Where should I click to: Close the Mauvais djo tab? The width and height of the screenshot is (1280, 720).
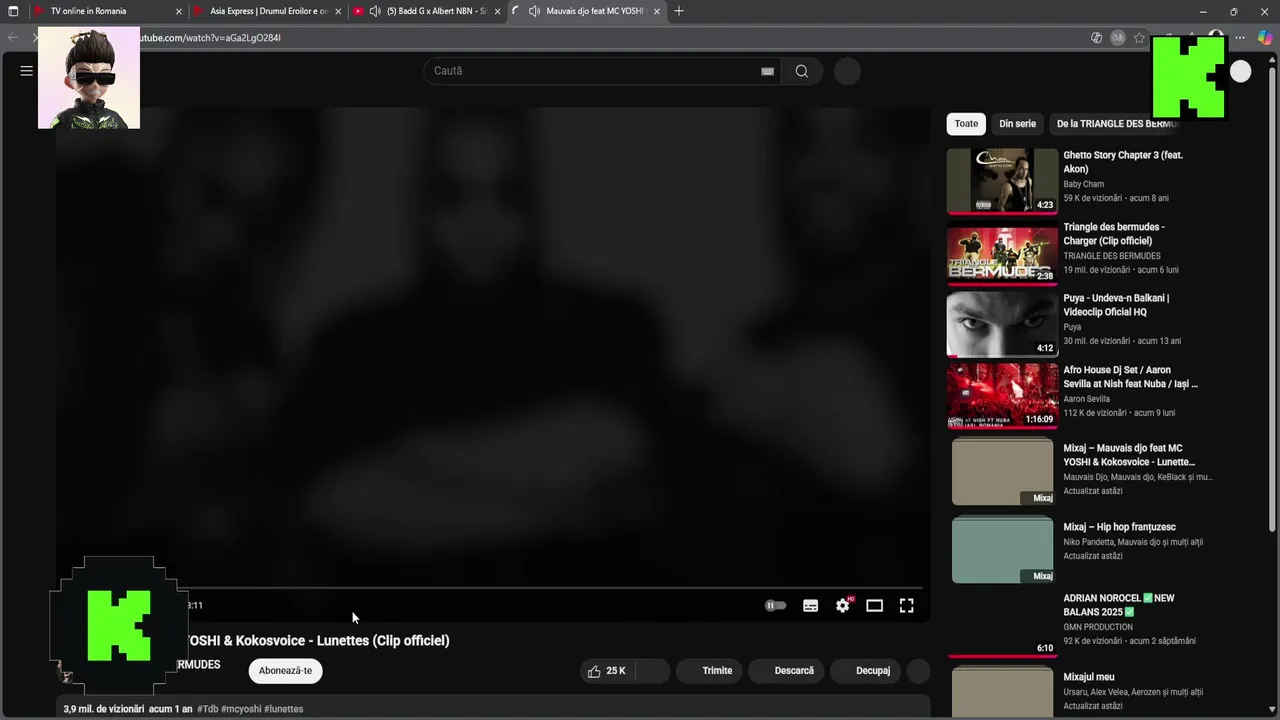[x=657, y=11]
